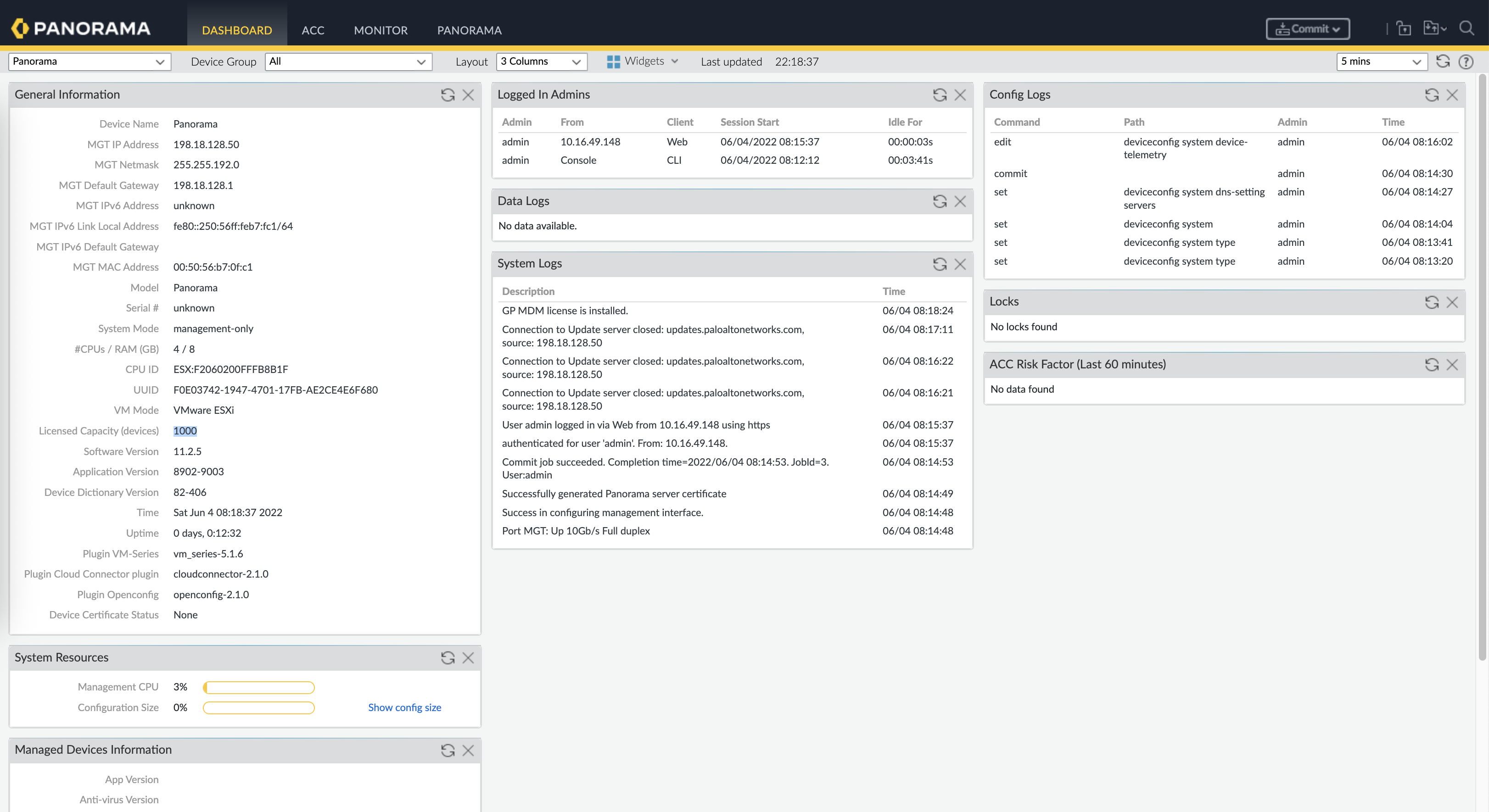Refresh the System Resources widget
Viewport: 1489px width, 812px height.
[x=448, y=658]
